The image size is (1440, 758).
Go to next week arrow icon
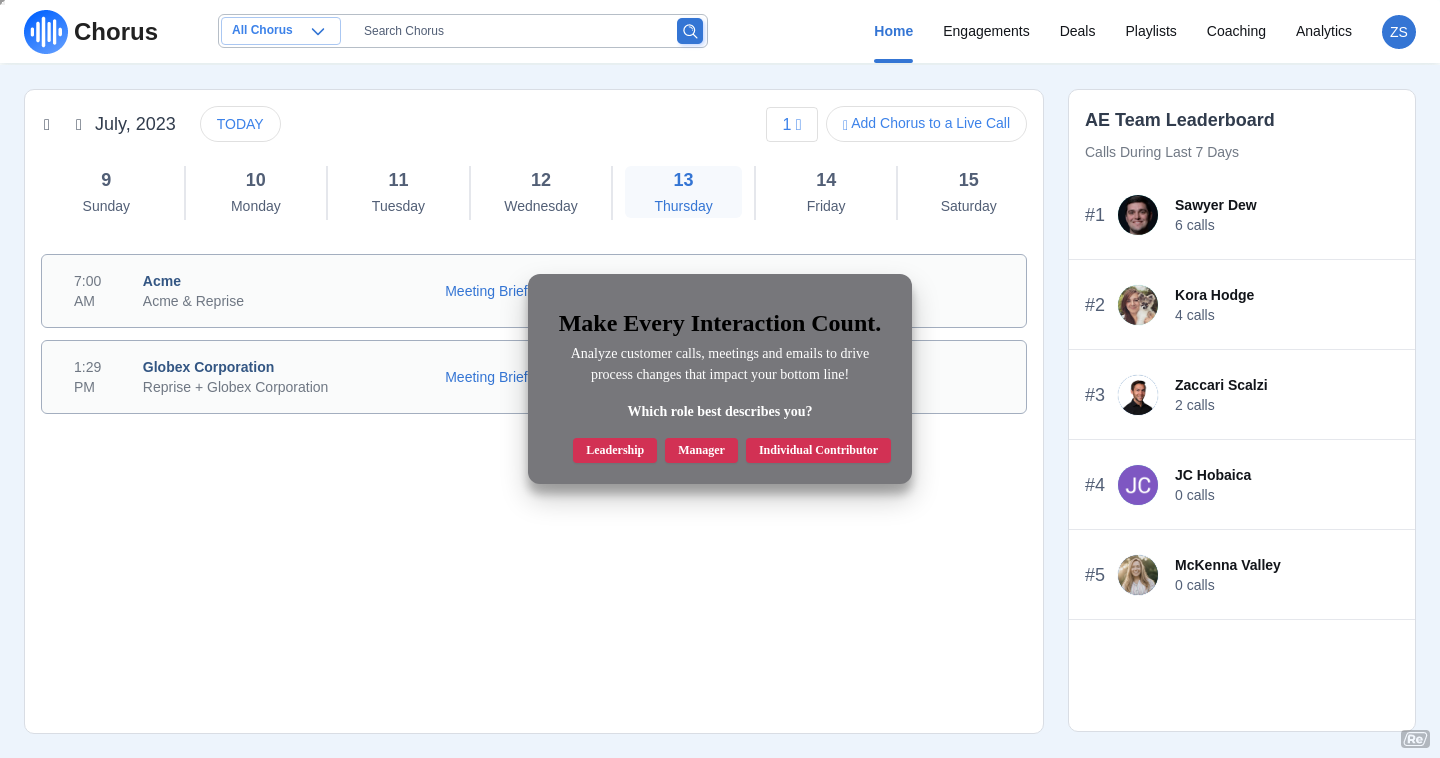coord(79,125)
